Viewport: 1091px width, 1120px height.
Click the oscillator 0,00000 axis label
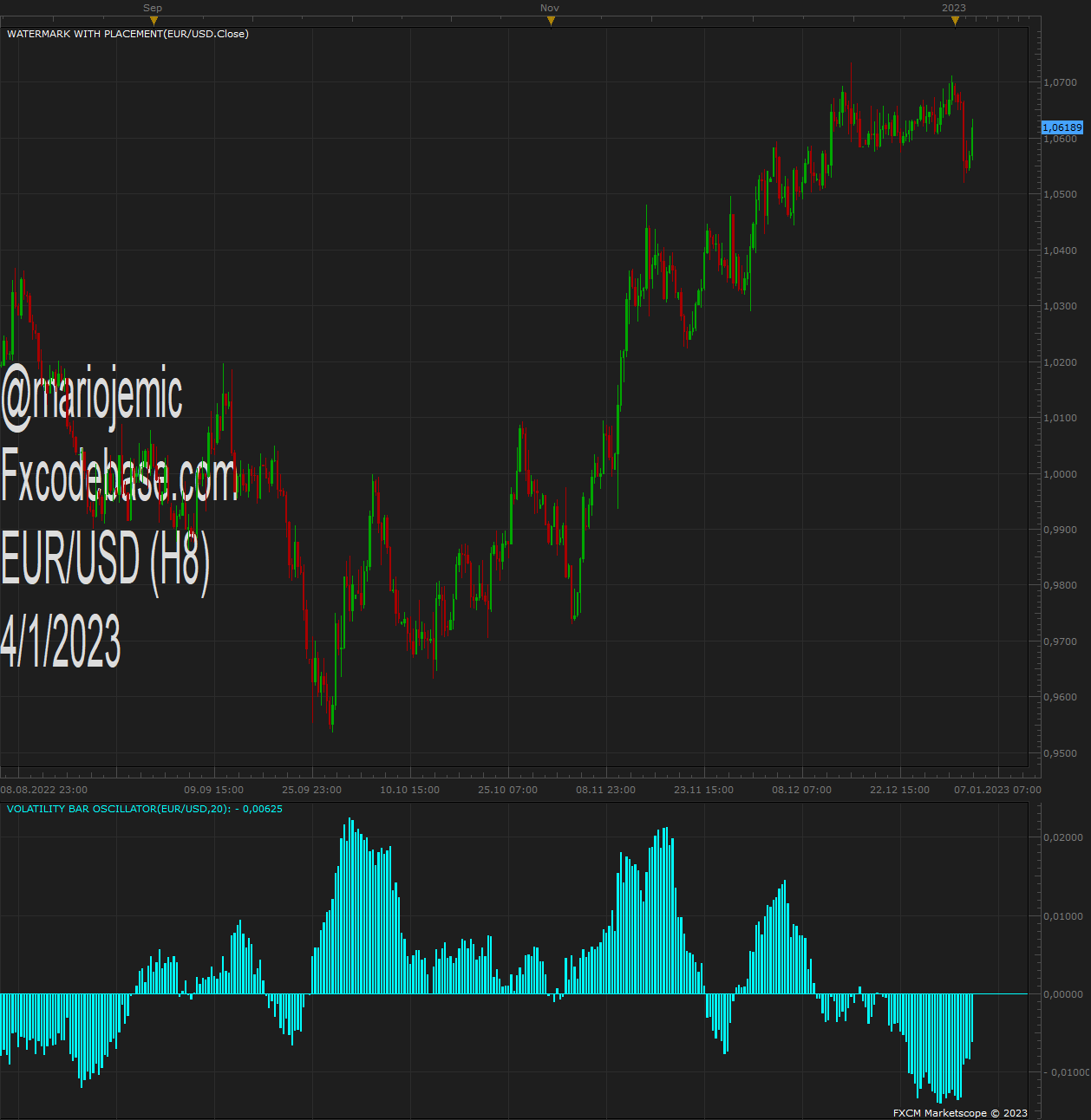tap(1063, 994)
